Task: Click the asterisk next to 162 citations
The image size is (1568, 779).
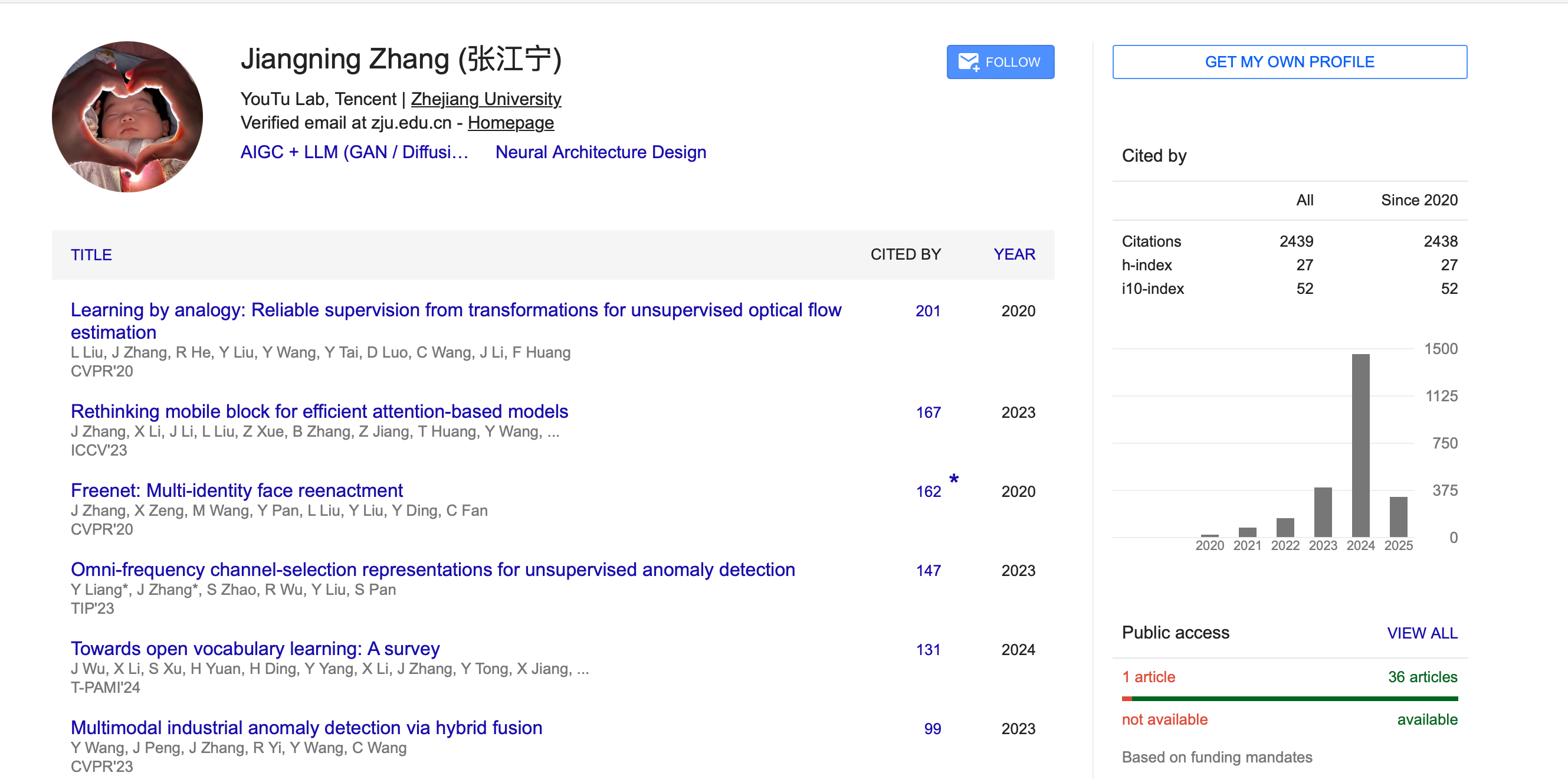Action: coord(954,480)
